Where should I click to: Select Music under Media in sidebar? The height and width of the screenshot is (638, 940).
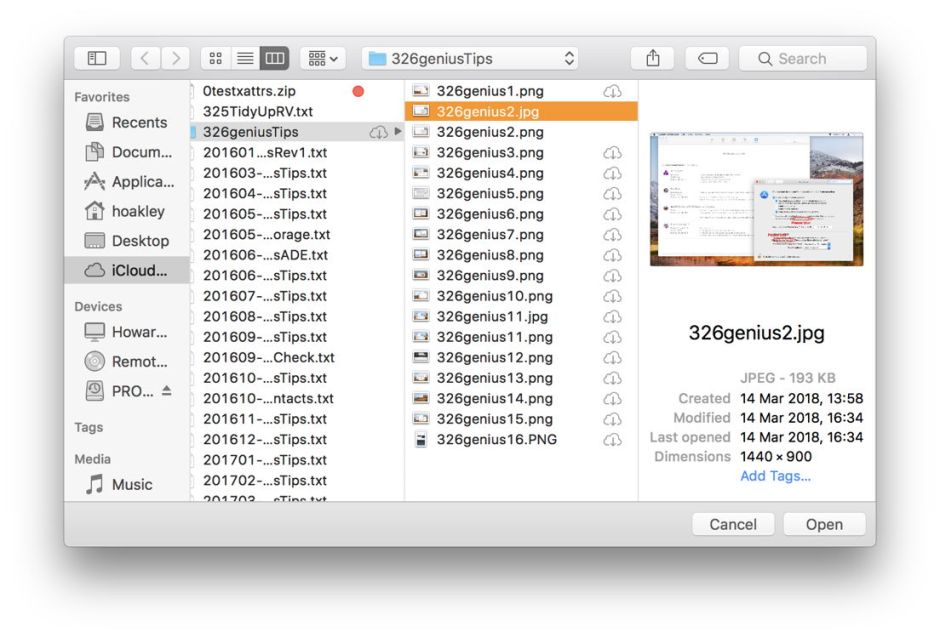(x=132, y=484)
